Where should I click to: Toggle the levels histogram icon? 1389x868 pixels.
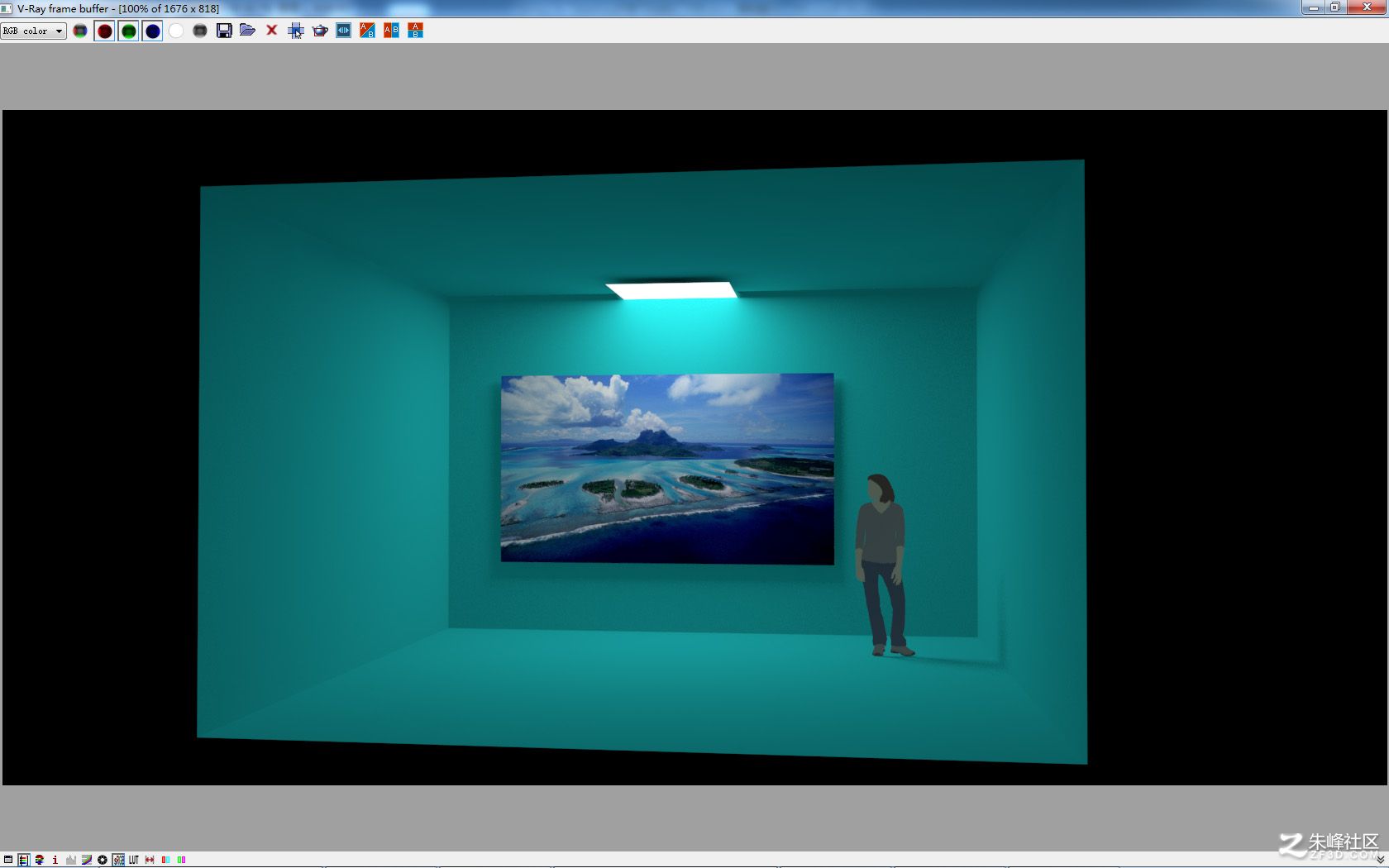(x=71, y=860)
